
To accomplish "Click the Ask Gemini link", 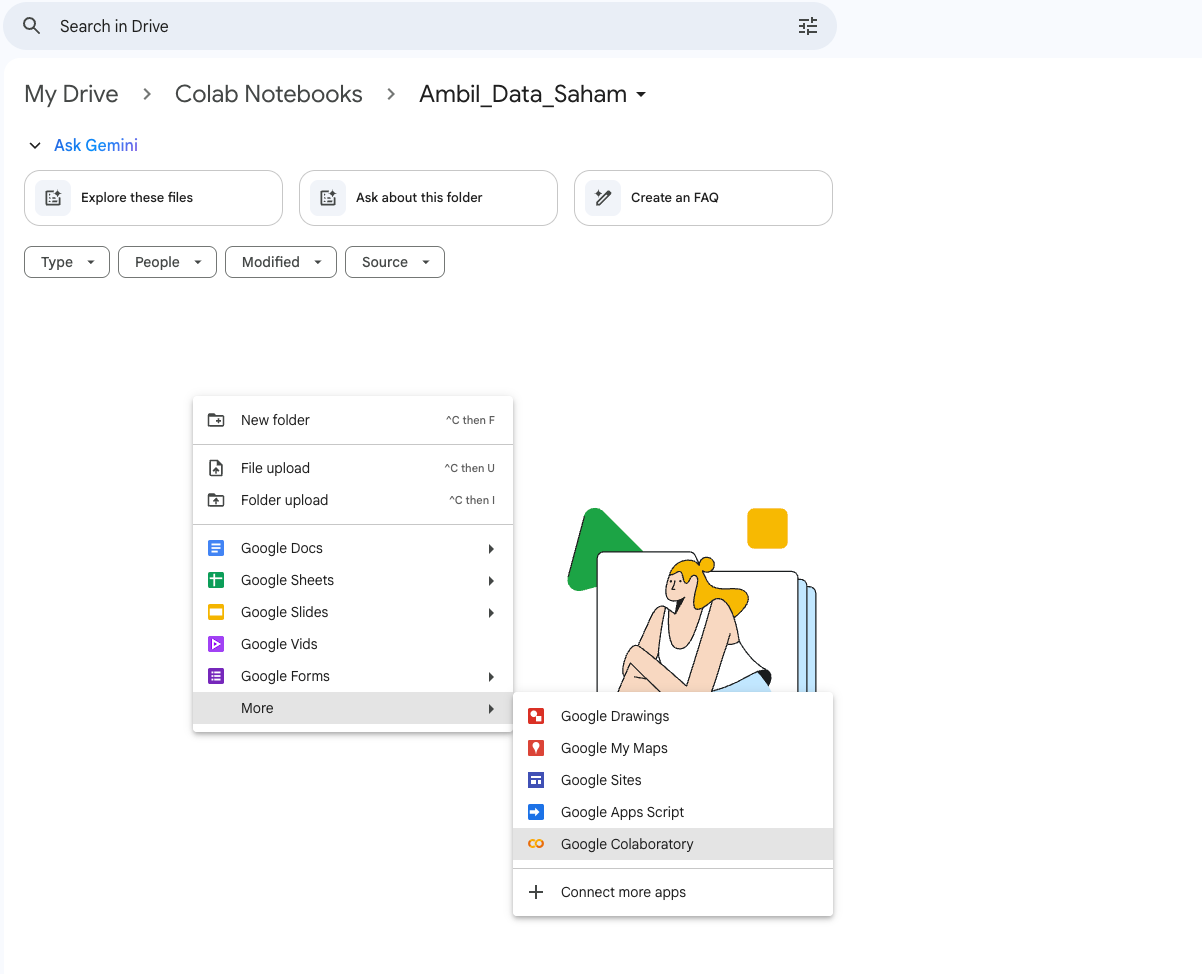I will click(x=96, y=146).
